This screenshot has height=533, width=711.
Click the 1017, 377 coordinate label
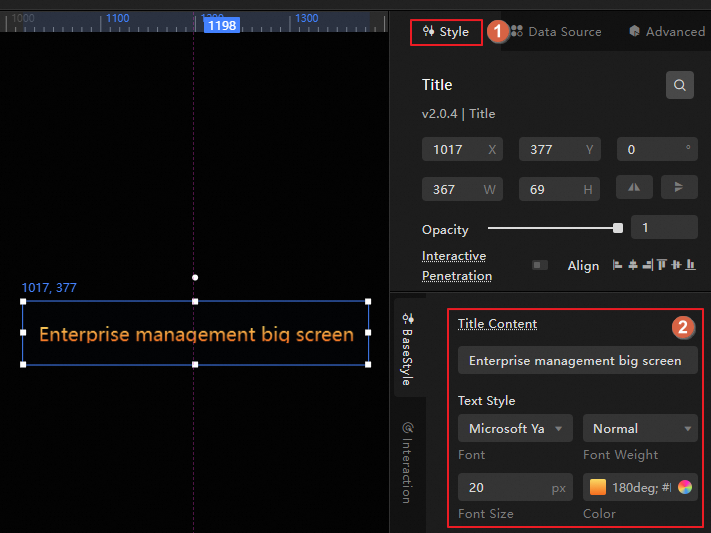click(x=49, y=288)
